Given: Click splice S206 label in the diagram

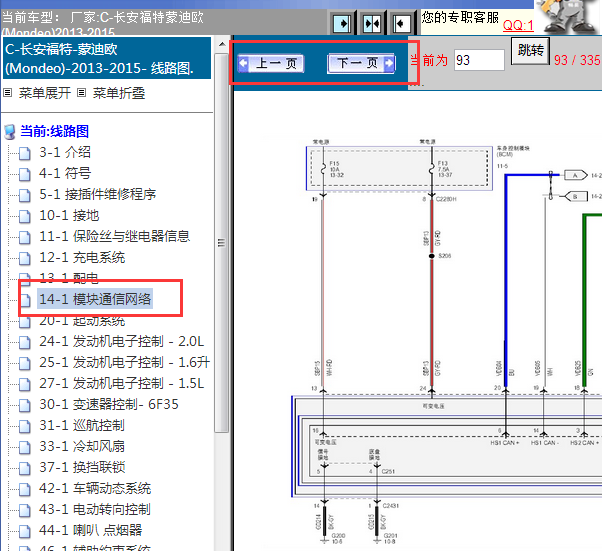Looking at the screenshot, I should coord(445,256).
